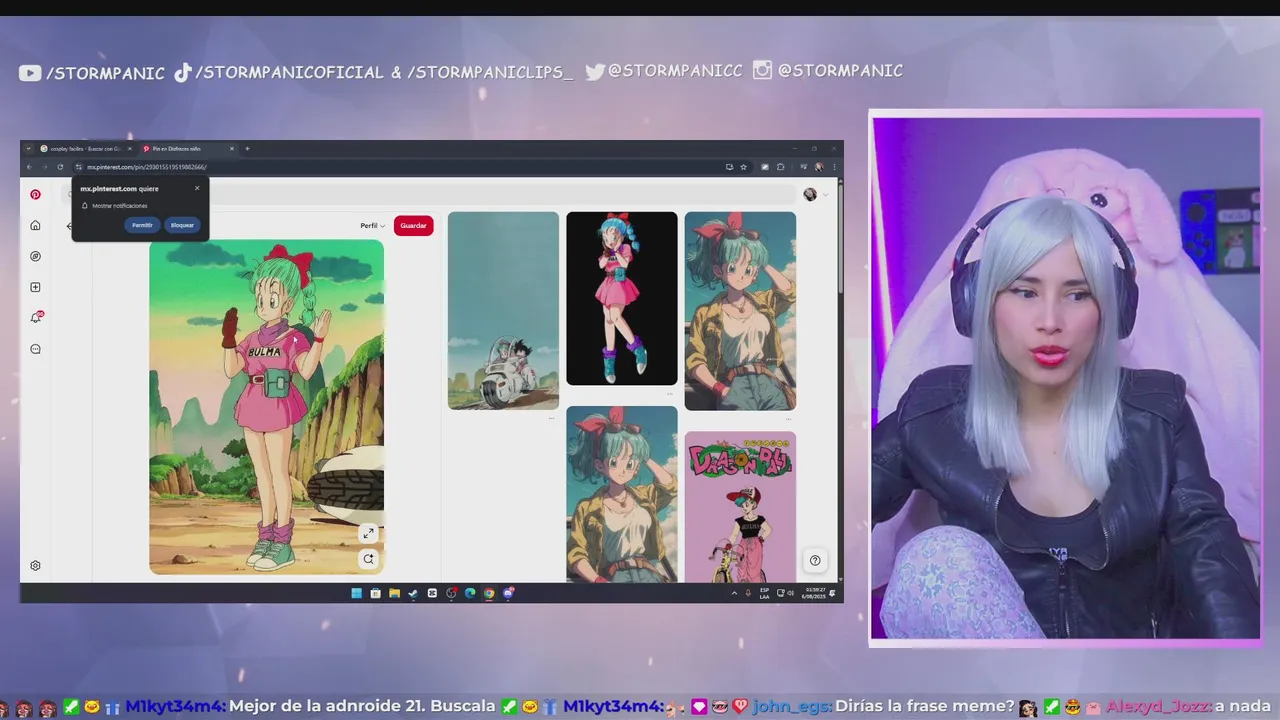
Task: Click Permitir to allow notifications
Action: pyautogui.click(x=142, y=225)
